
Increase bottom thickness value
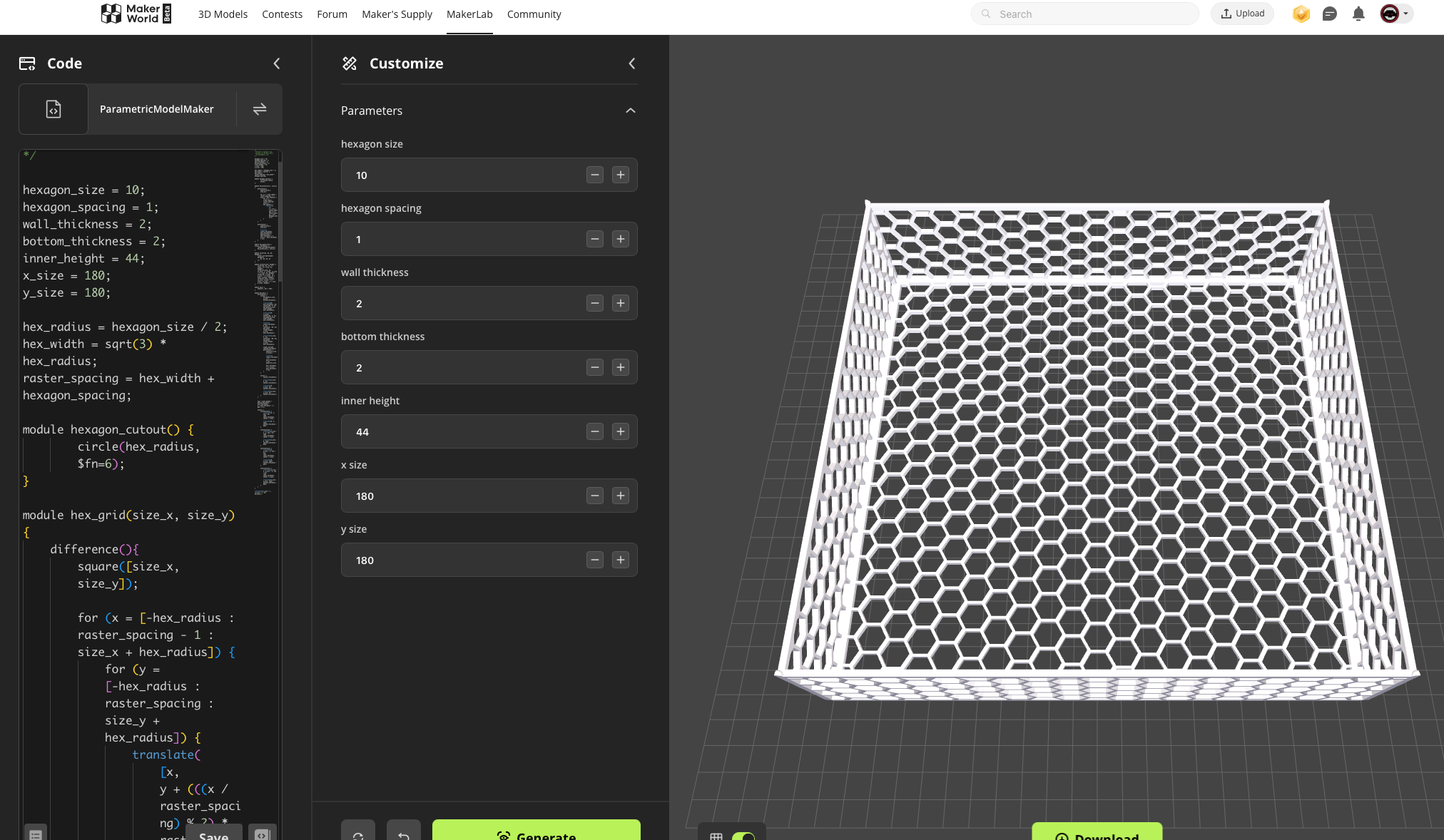click(x=621, y=367)
